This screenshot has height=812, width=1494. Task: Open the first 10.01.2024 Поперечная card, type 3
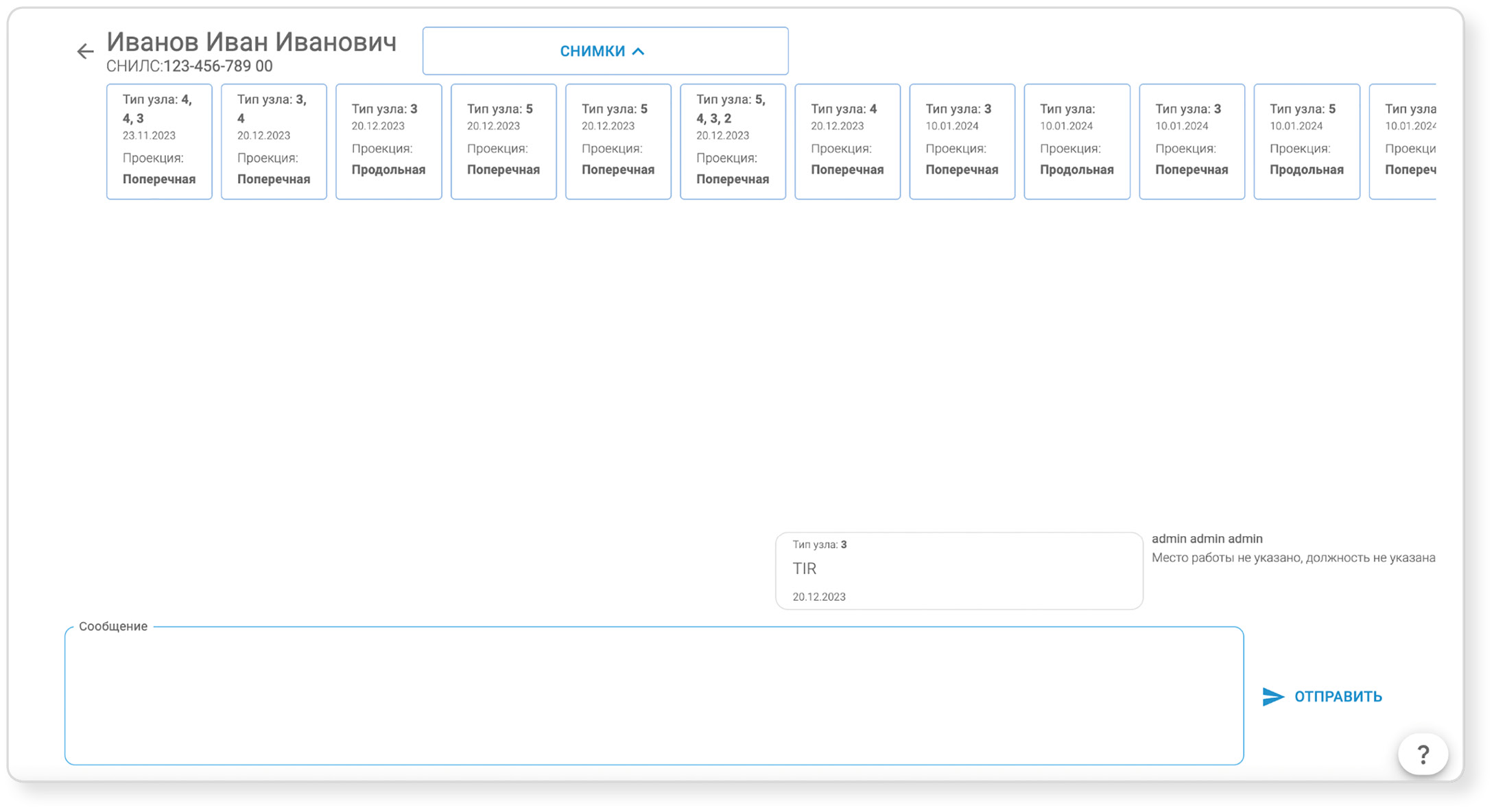point(962,142)
